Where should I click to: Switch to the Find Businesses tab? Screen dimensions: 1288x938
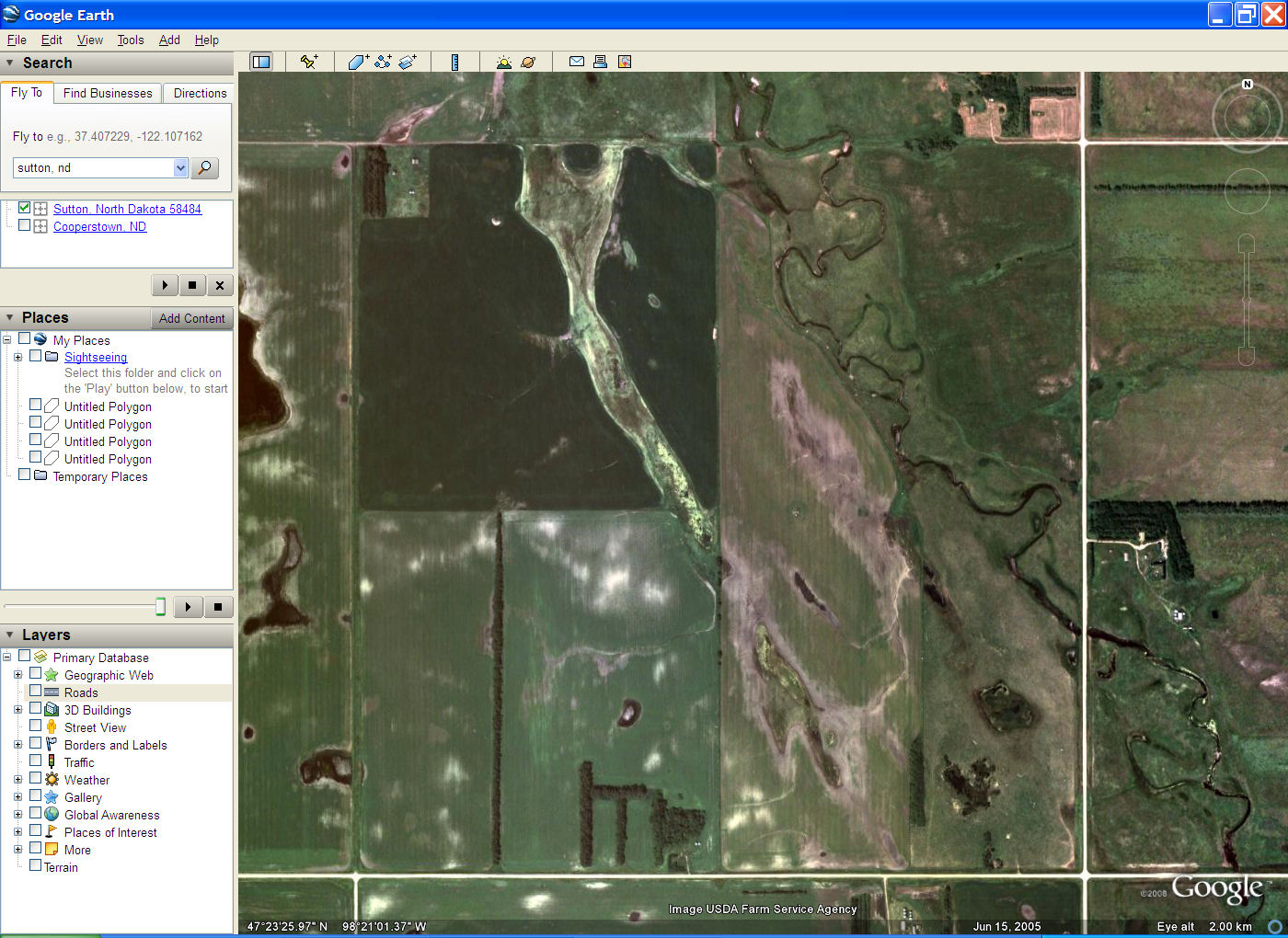point(108,93)
